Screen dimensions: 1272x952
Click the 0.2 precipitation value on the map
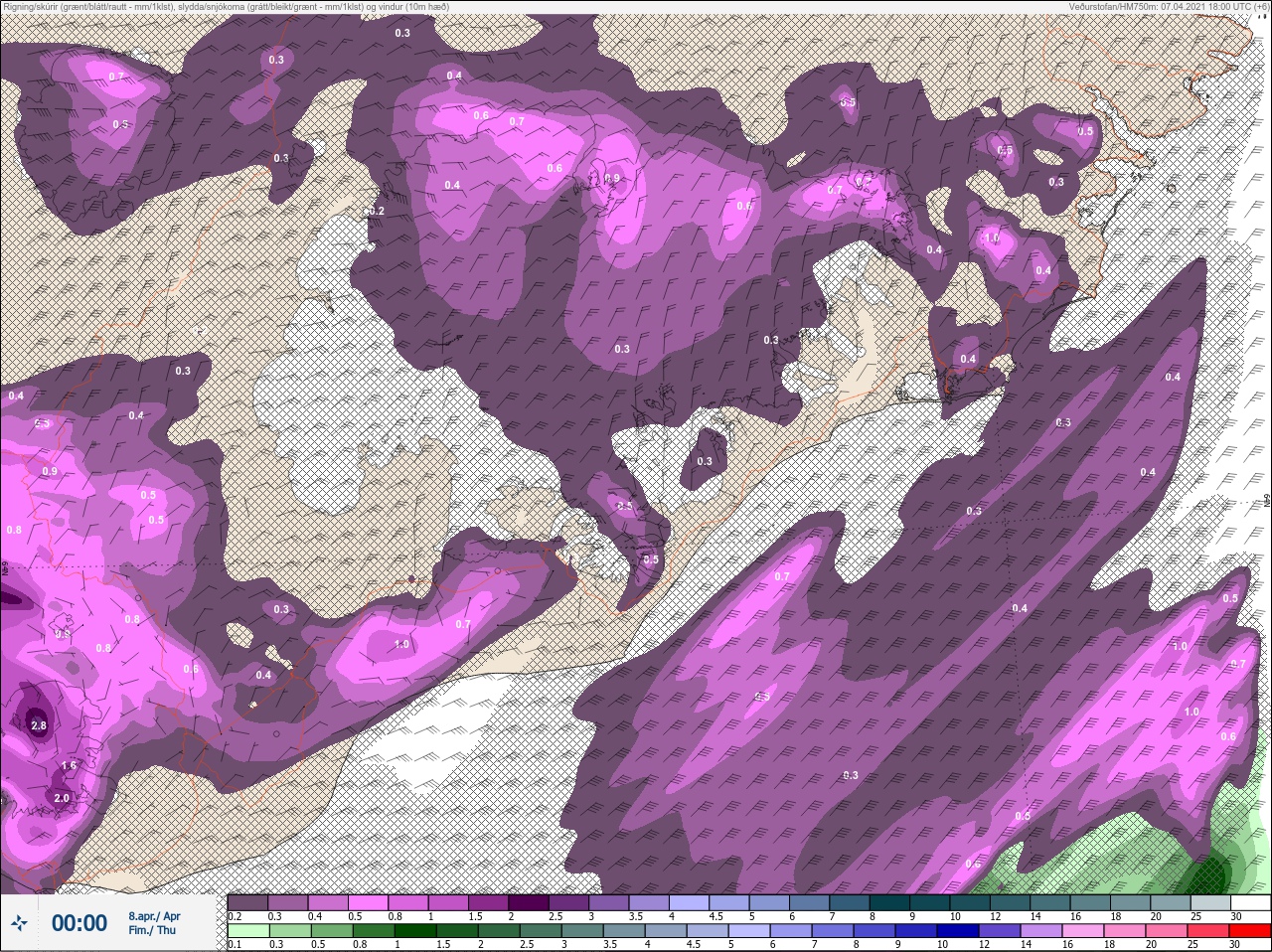[377, 211]
